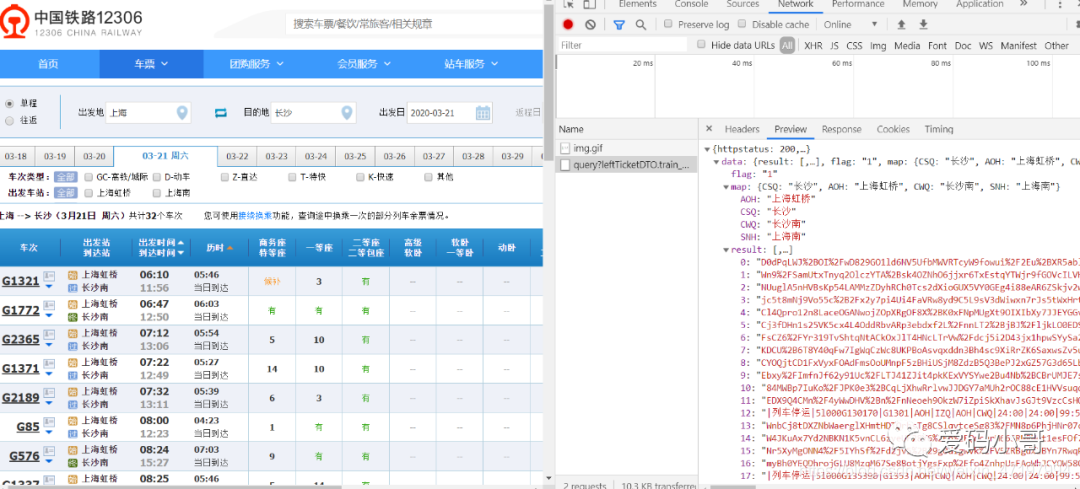
Task: Collapse the map JSON node
Action: pyautogui.click(x=726, y=187)
